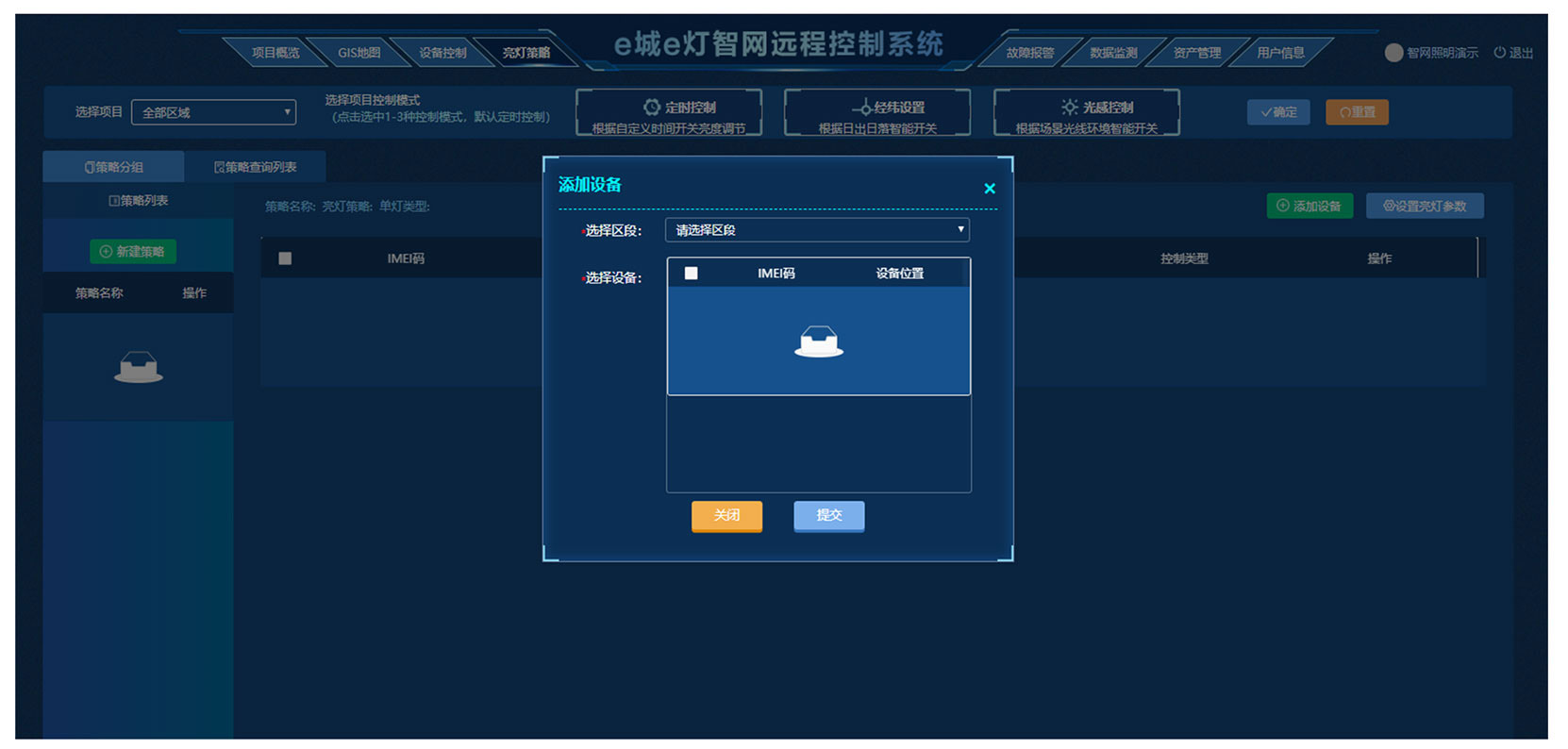Click the 添加设备 dialog title
This screenshot has height=749, width=1568.
(x=590, y=185)
